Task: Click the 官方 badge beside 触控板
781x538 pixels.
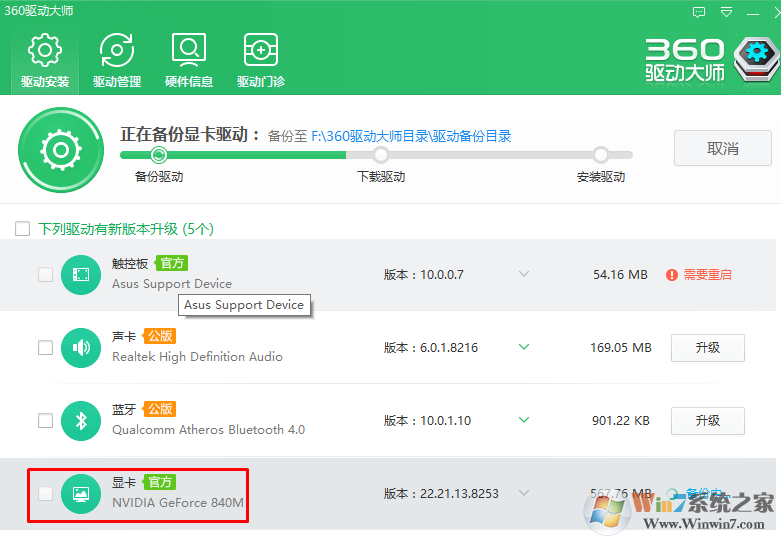Action: (172, 263)
